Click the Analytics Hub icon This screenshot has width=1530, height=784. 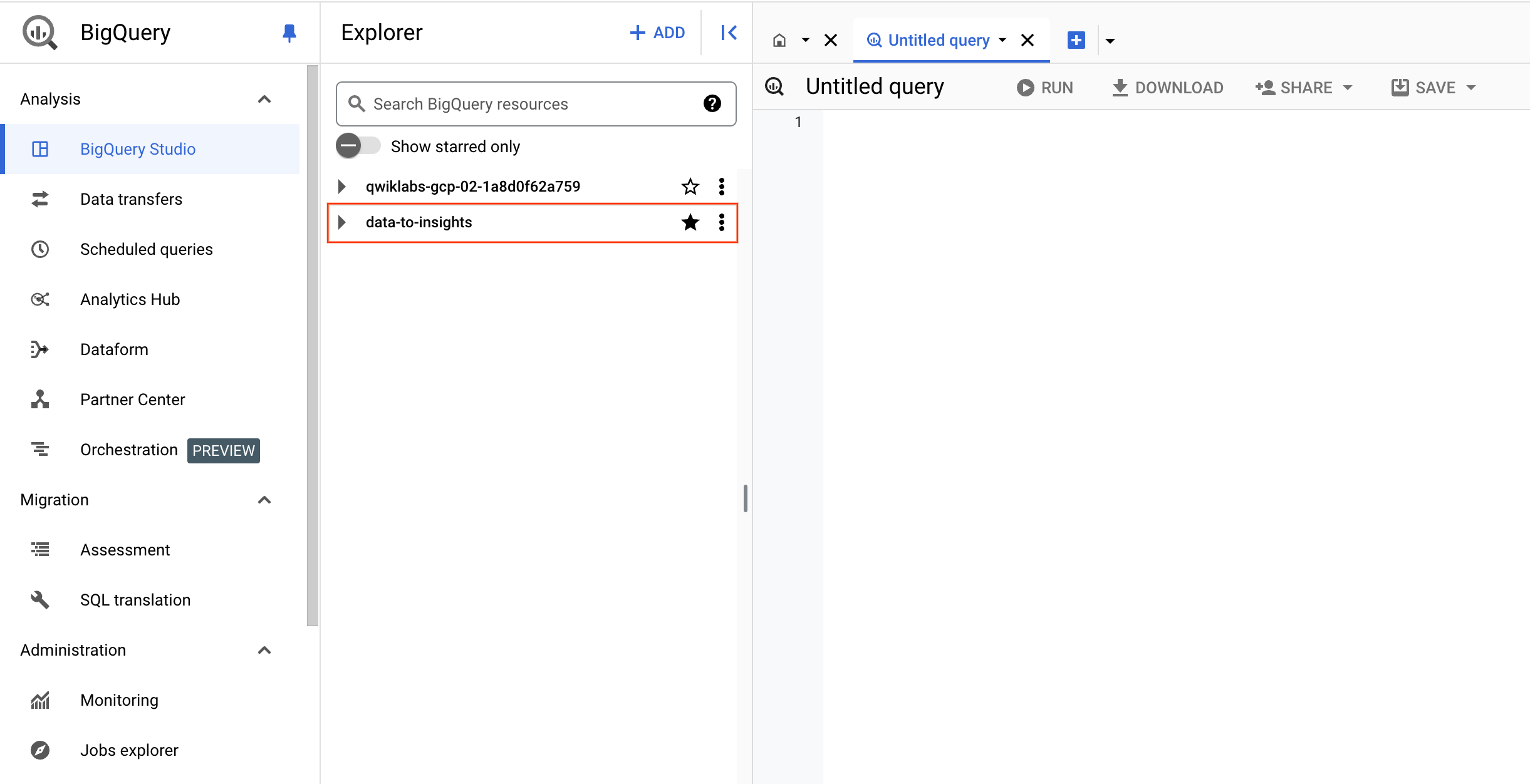click(x=40, y=299)
